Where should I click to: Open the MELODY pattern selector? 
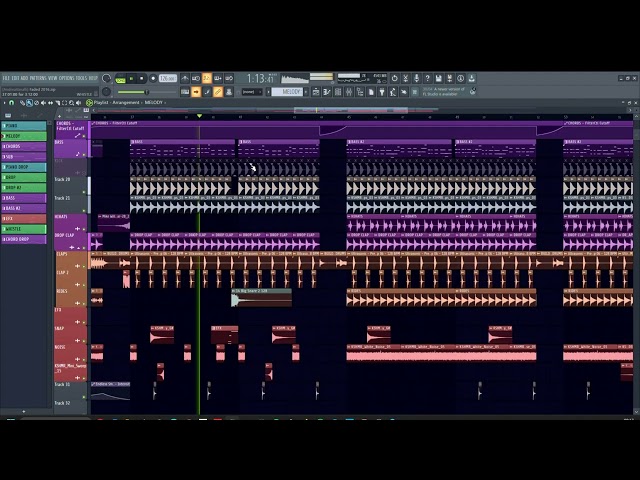tap(287, 92)
